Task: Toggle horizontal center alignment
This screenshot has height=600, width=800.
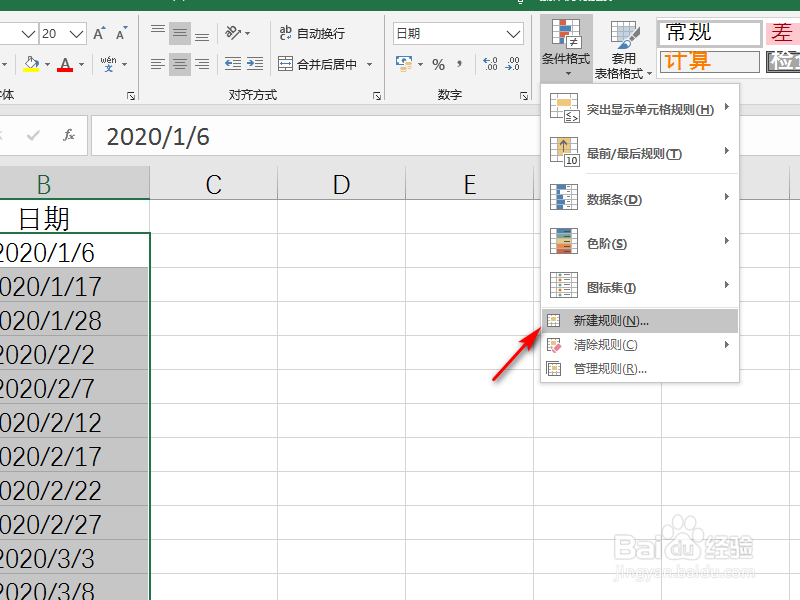Action: [x=180, y=64]
